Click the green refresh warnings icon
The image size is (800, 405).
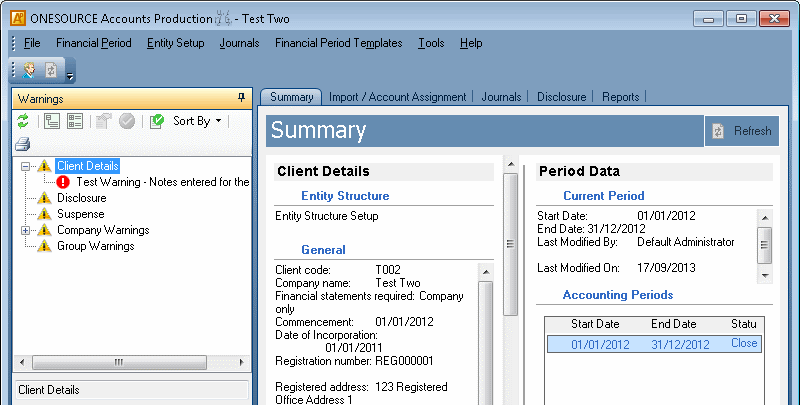point(24,121)
